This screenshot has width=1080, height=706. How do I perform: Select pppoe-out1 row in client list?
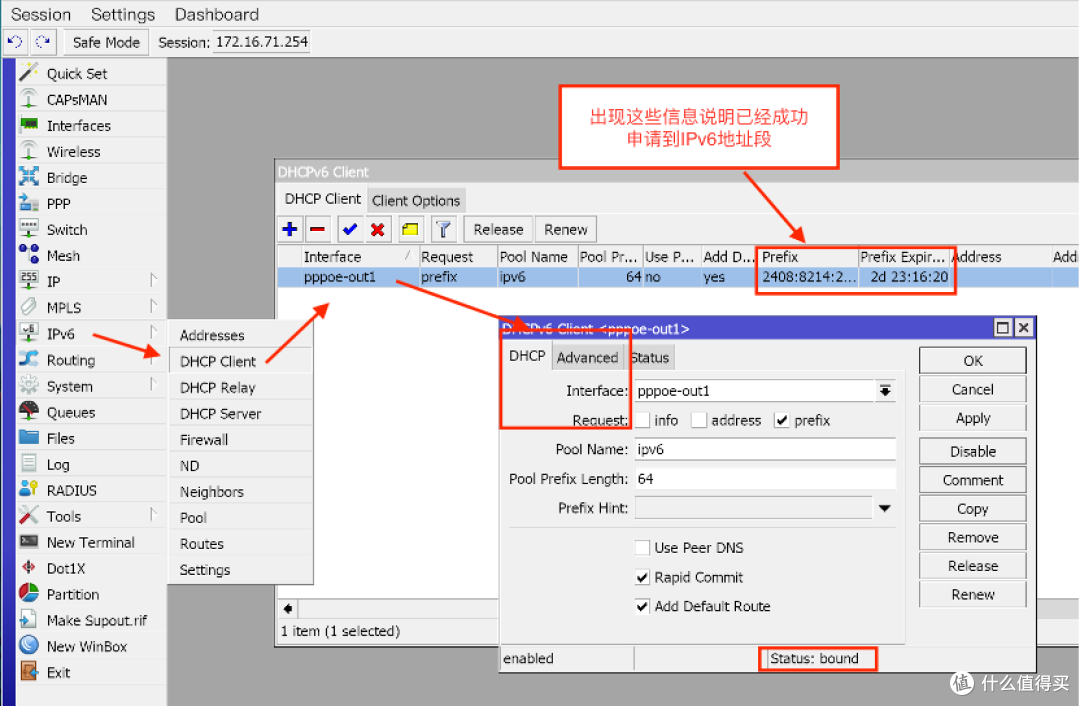[x=678, y=277]
